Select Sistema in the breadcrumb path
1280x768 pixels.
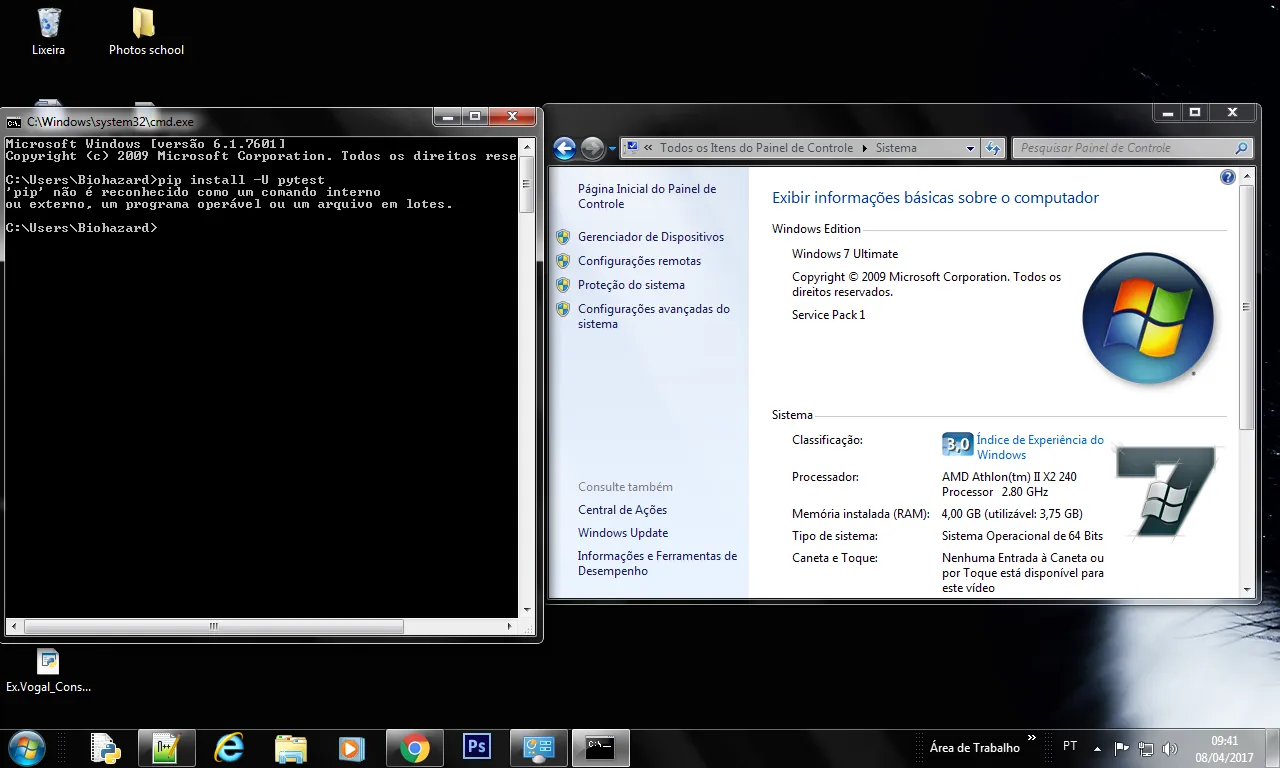coord(896,148)
